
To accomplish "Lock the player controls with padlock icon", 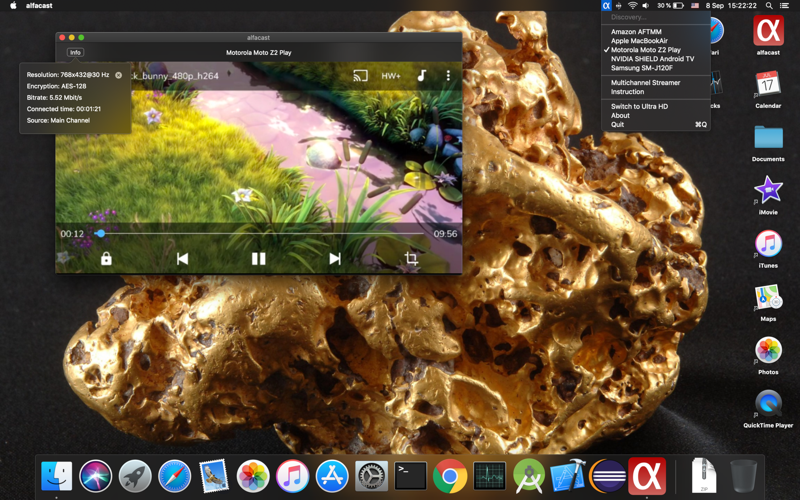I will coord(106,258).
